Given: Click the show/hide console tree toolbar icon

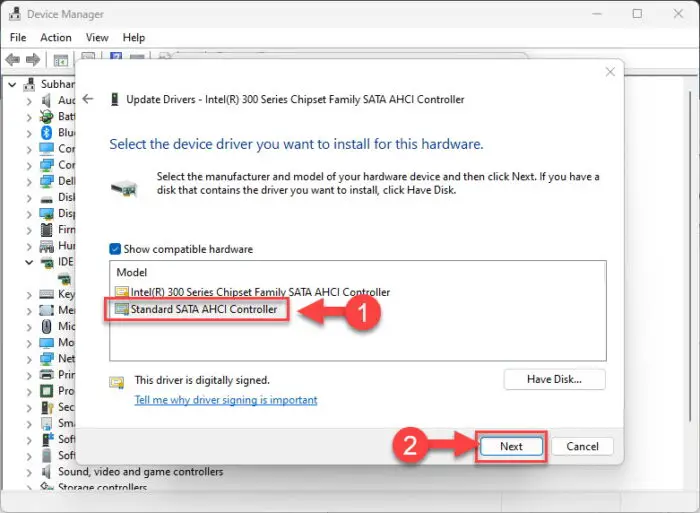Looking at the screenshot, I should point(61,60).
